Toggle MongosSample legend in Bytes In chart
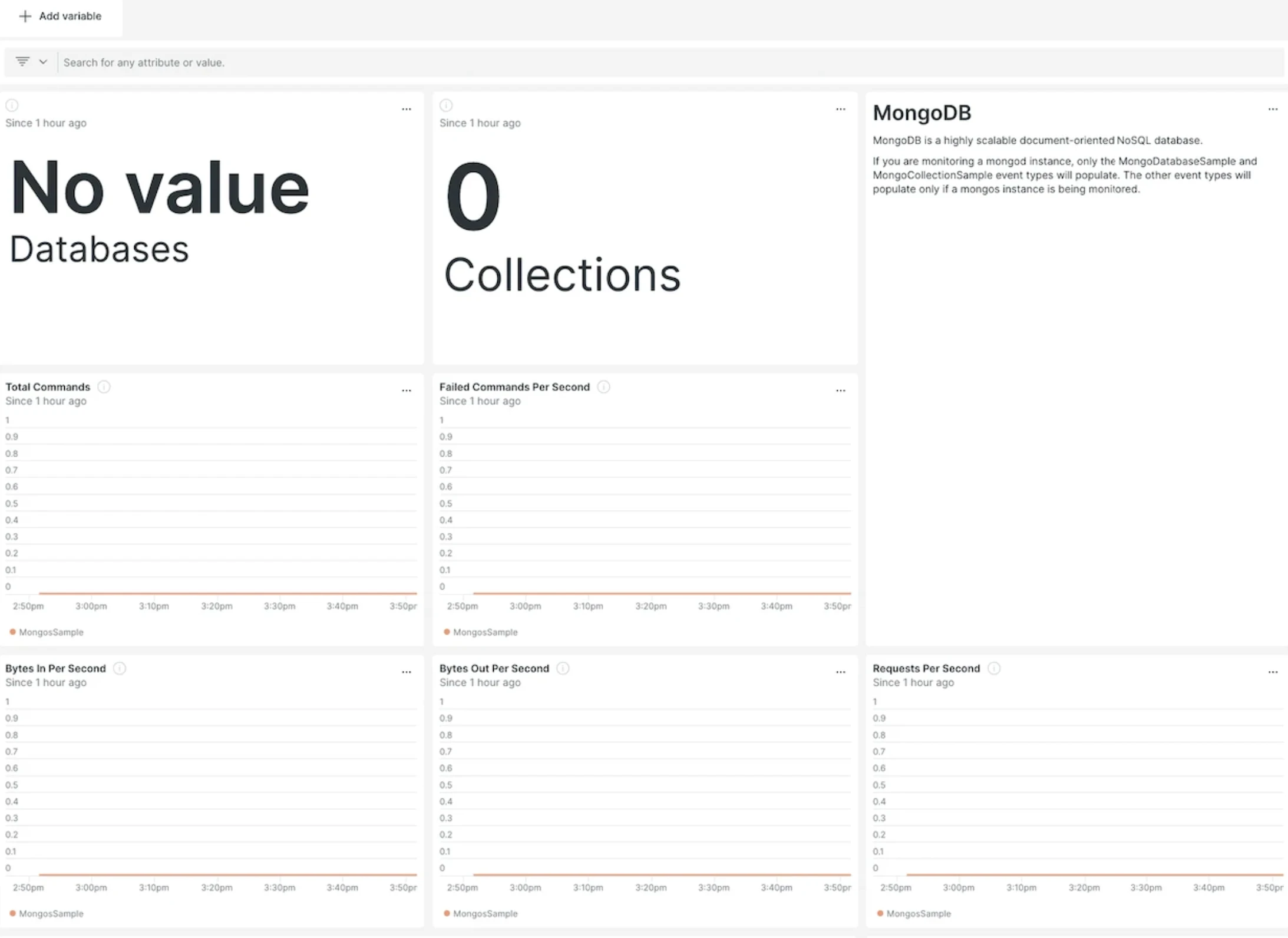Image resolution: width=1288 pixels, height=938 pixels. 47,914
